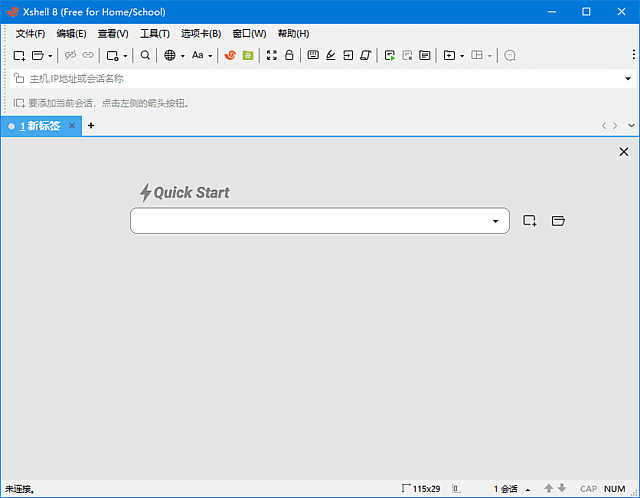Create new session beside Quick Start box

tap(530, 221)
